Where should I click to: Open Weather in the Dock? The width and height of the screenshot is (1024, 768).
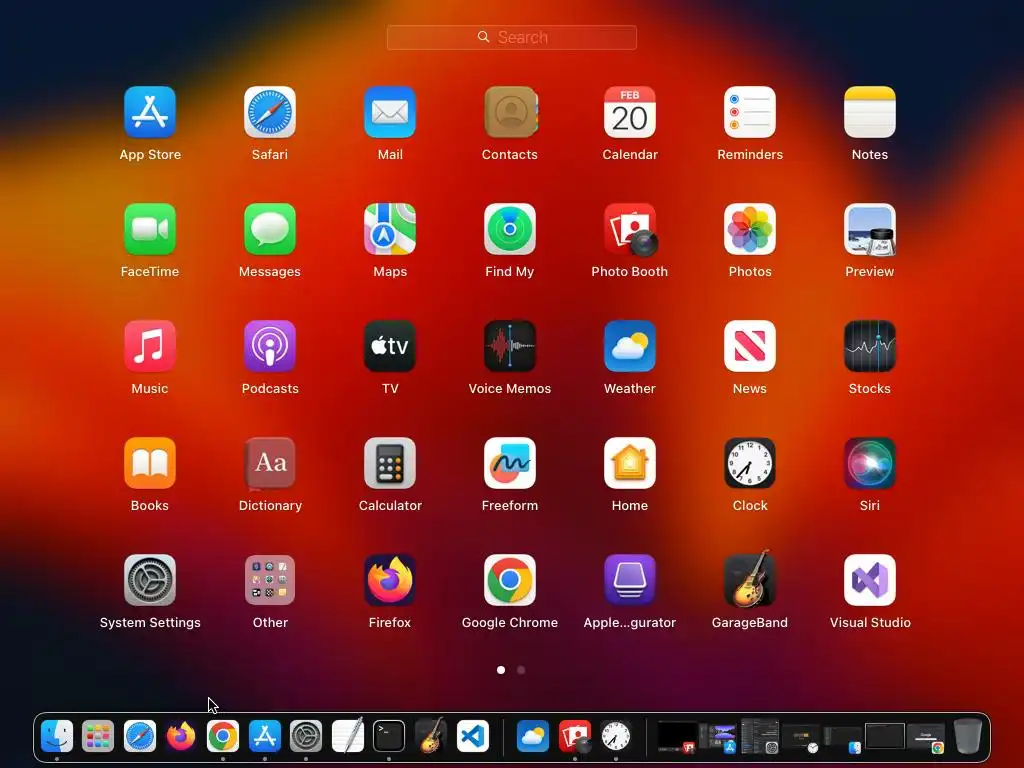(533, 736)
